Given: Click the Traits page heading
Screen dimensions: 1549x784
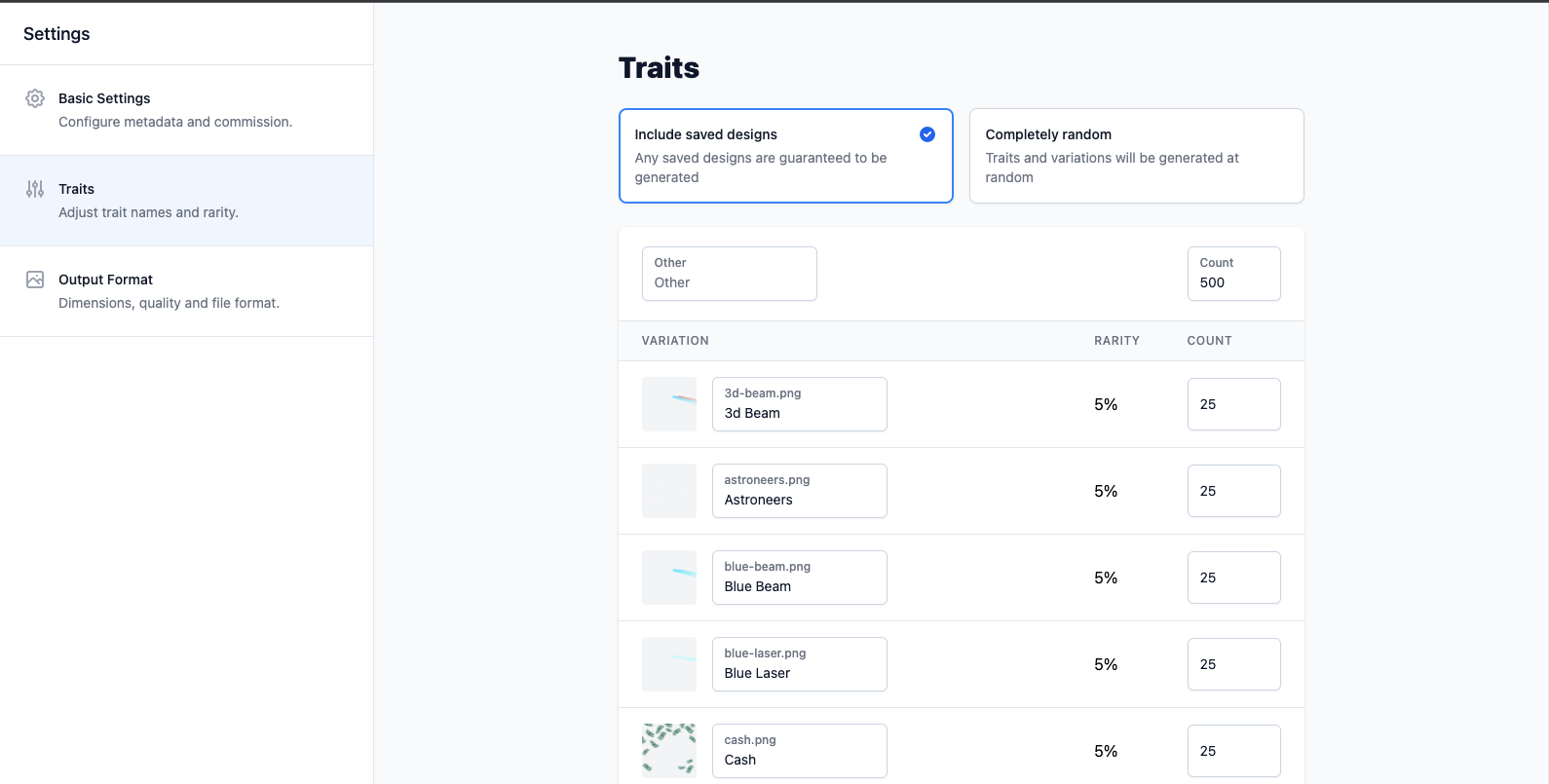Looking at the screenshot, I should pos(660,67).
